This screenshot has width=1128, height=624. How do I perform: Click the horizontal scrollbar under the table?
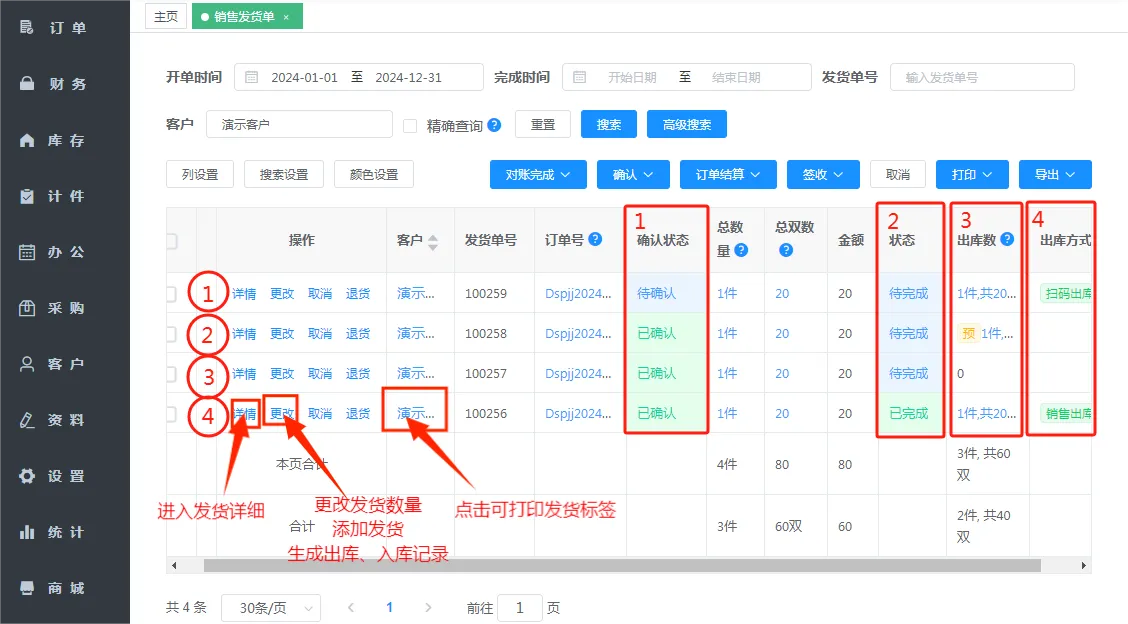coord(622,566)
